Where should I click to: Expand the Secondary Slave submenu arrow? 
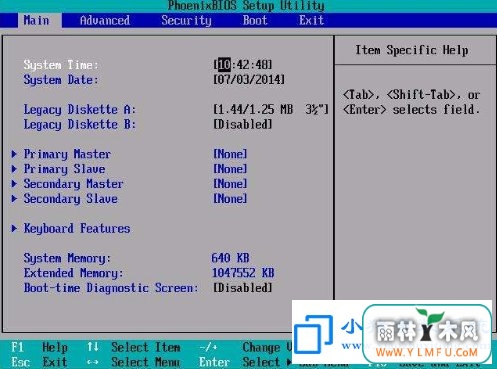tap(14, 199)
